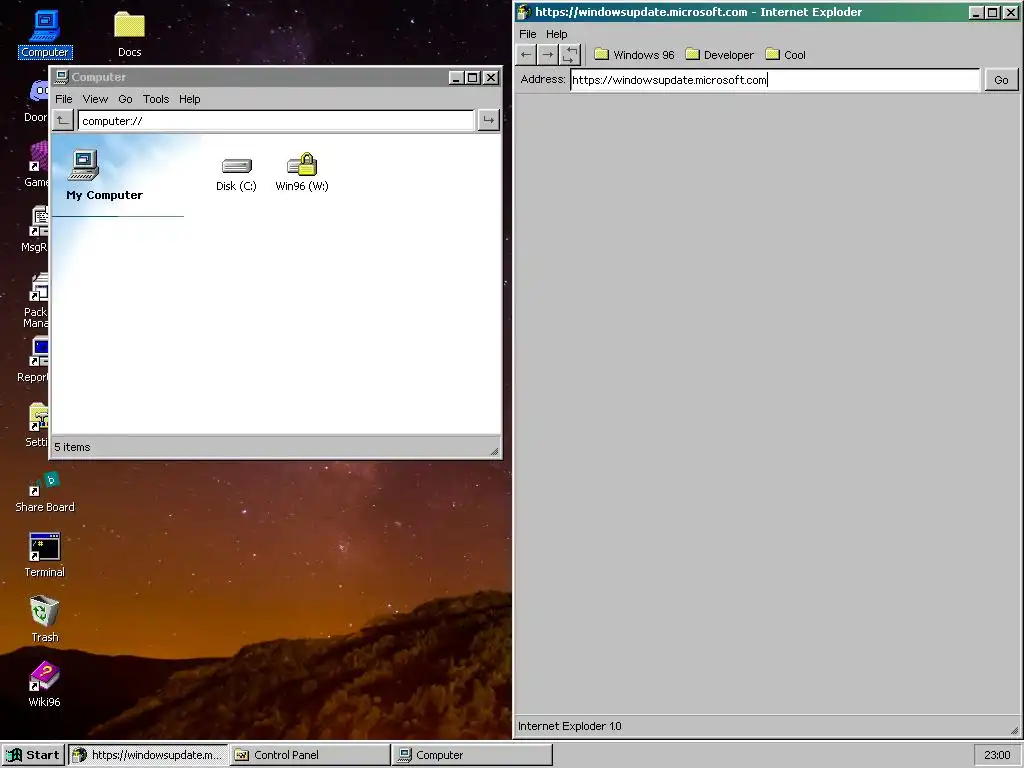Screen dimensions: 1024x768
Task: Go forward in Internet Exploder
Action: point(548,55)
